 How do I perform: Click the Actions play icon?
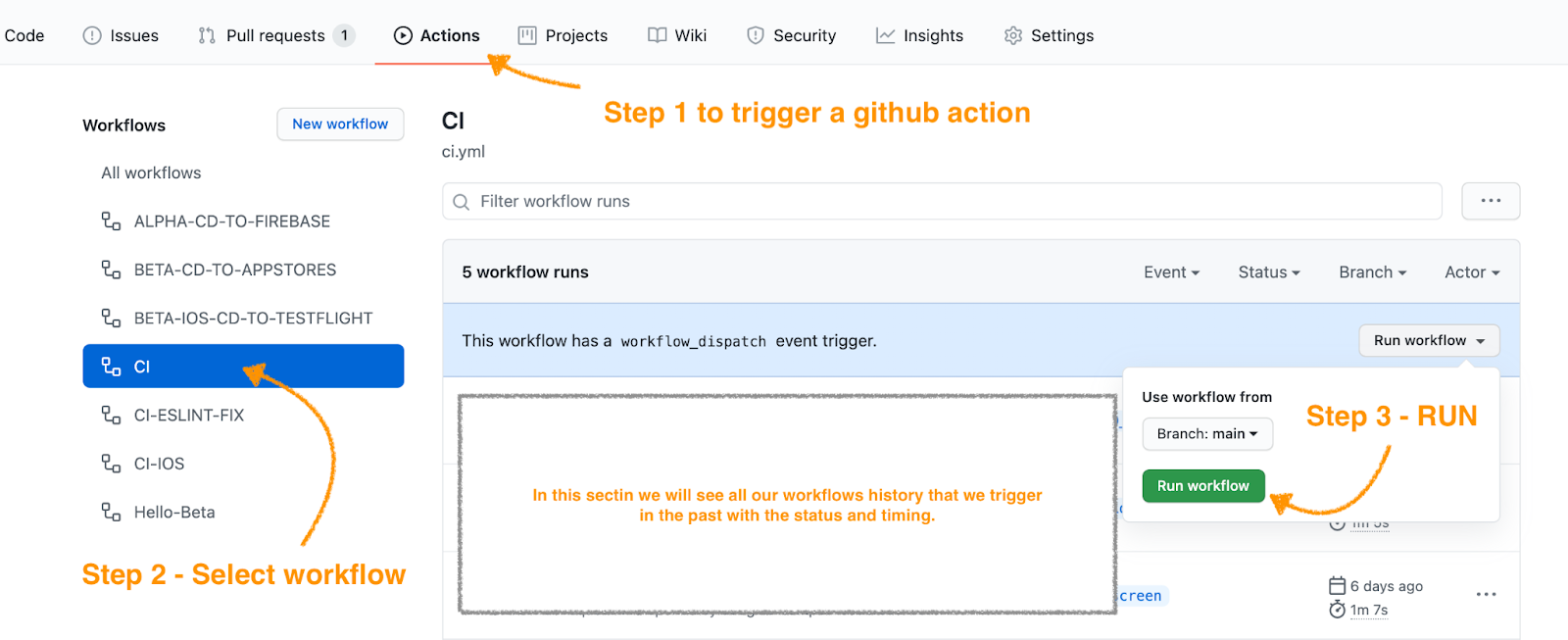[x=403, y=35]
